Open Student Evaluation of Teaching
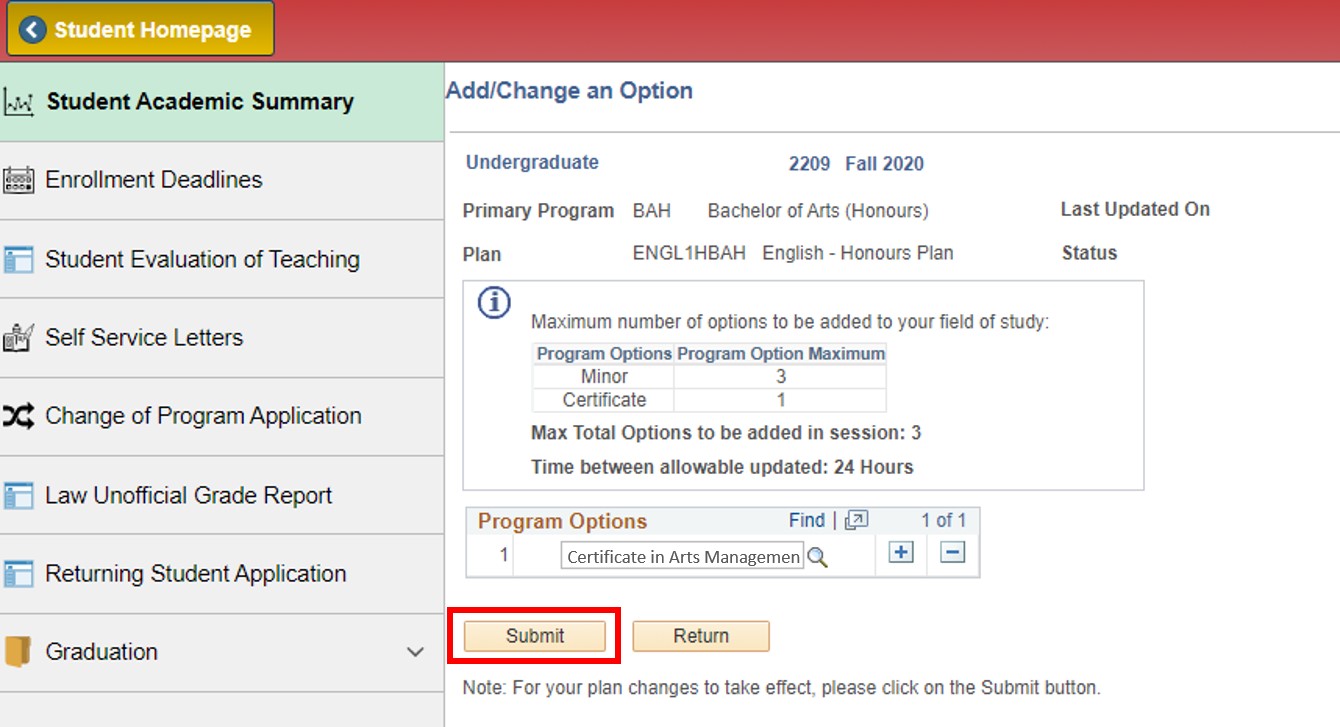Viewport: 1340px width, 727px height. [x=202, y=258]
